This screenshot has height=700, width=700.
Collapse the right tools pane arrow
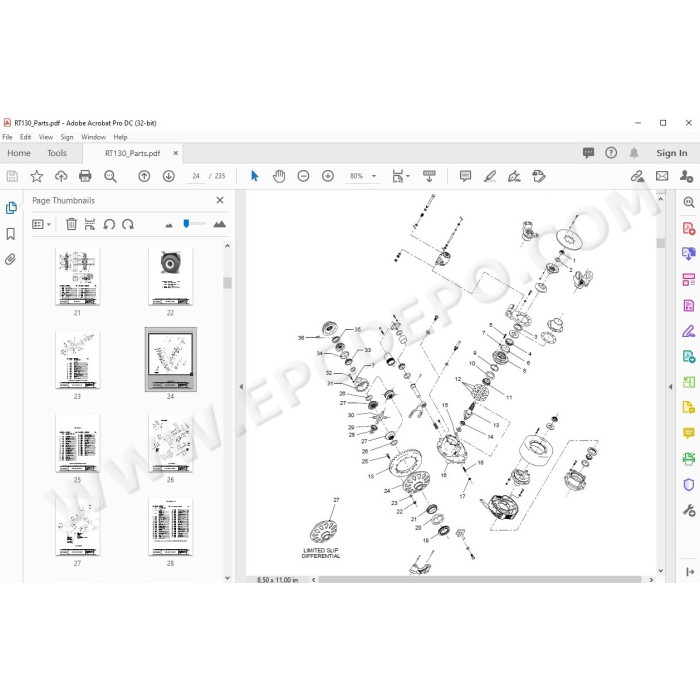point(670,387)
